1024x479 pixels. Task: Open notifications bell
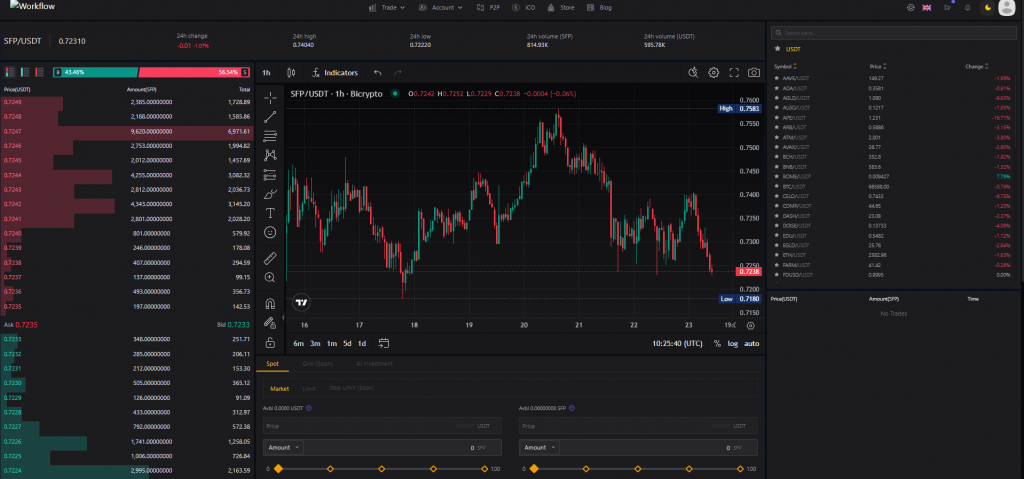tap(968, 8)
